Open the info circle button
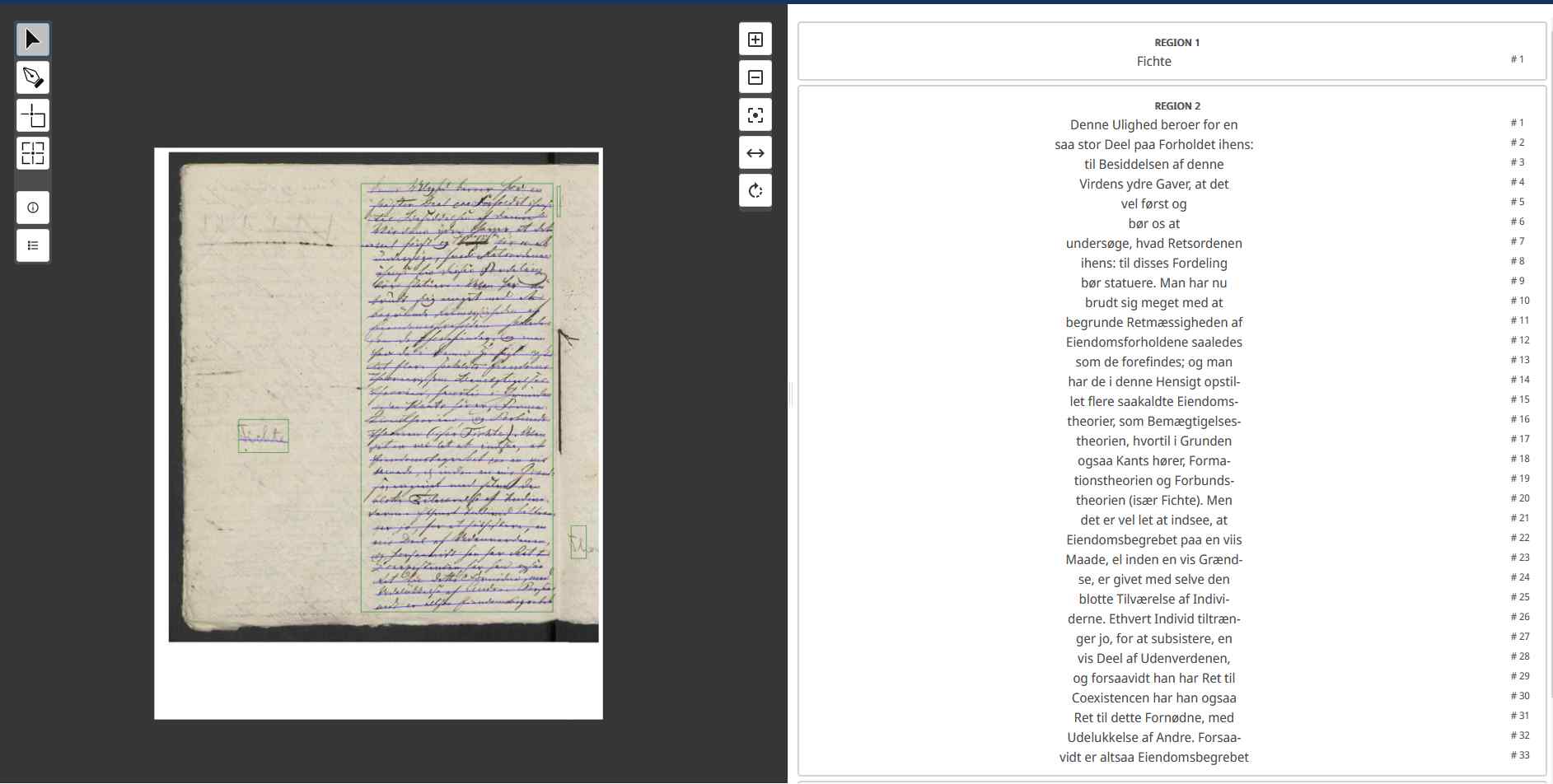 click(33, 208)
